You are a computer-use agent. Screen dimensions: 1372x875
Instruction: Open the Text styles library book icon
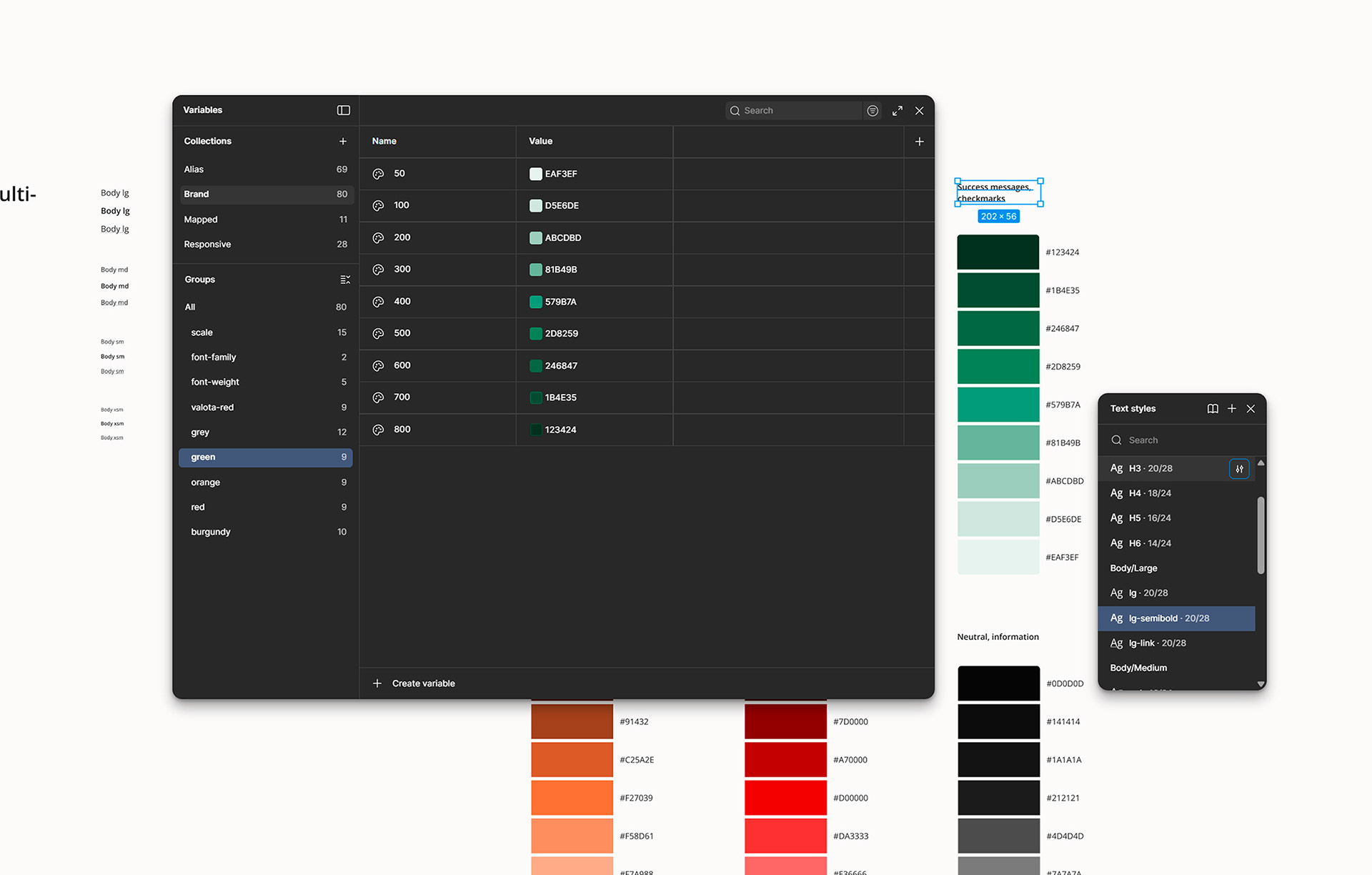pyautogui.click(x=1213, y=409)
